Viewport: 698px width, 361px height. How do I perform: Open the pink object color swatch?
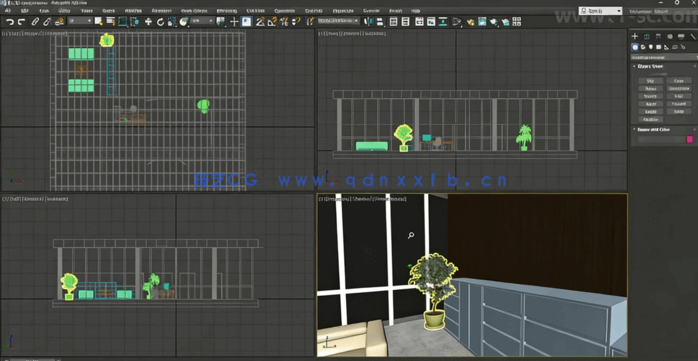(690, 139)
